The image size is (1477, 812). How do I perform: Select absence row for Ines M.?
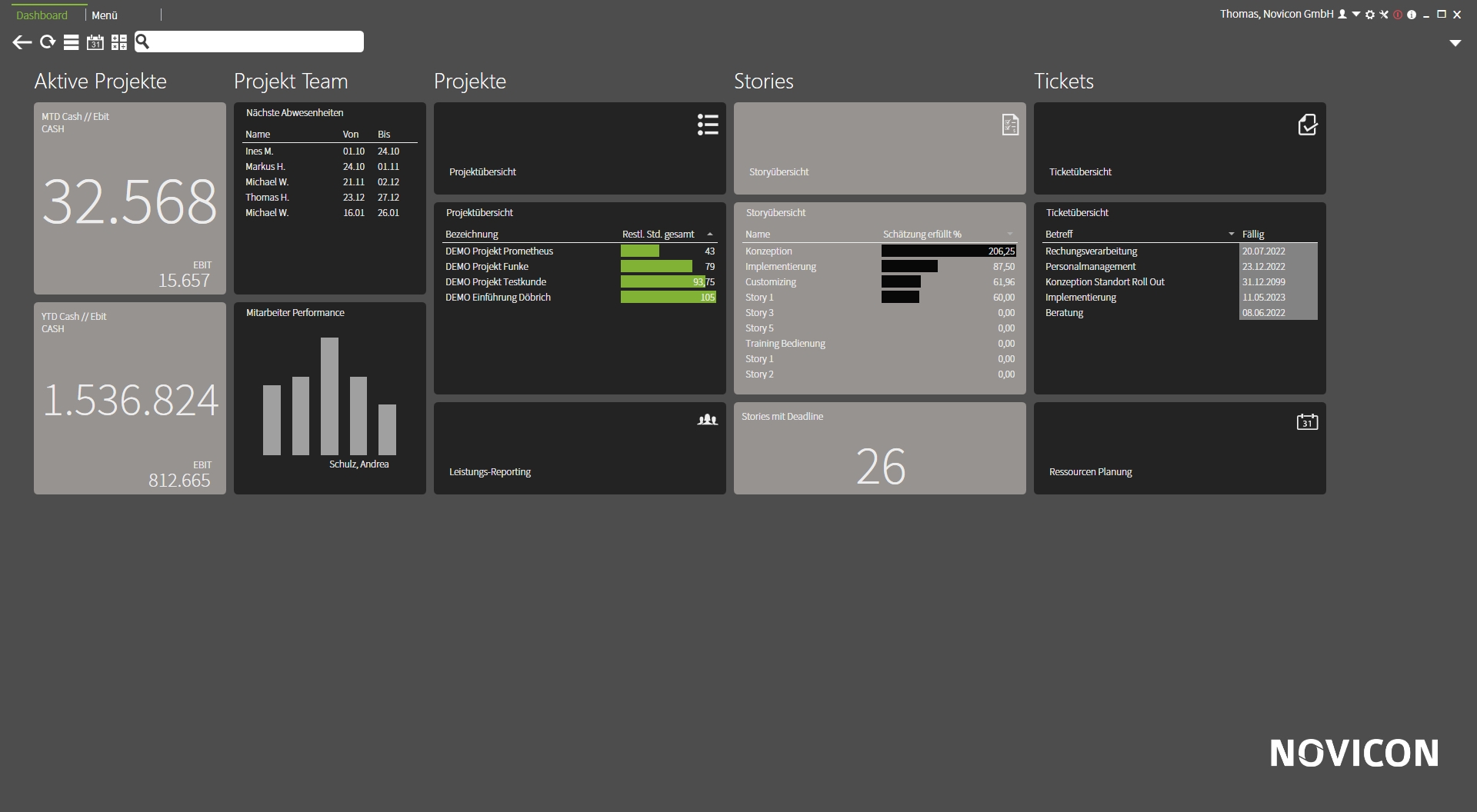point(331,151)
